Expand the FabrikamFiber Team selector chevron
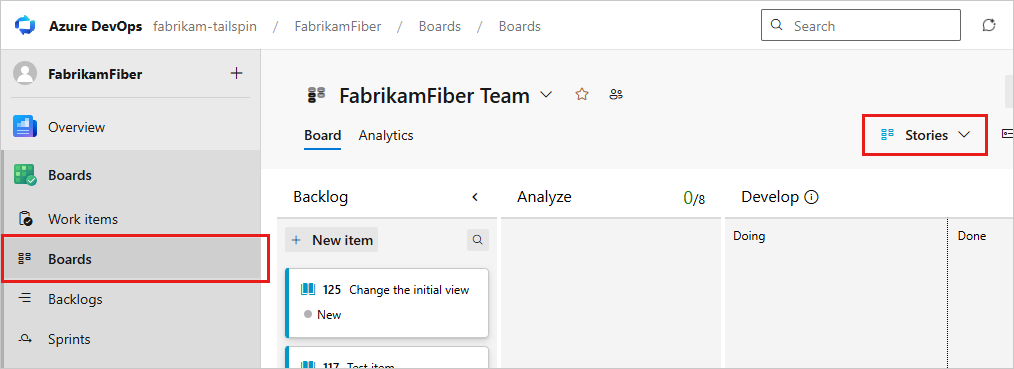Viewport: 1014px width, 369px height. coord(546,95)
